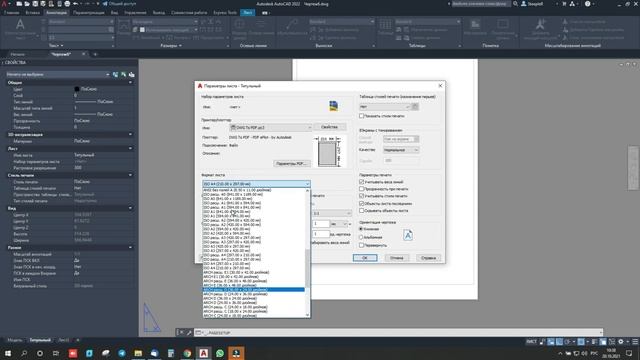Collapse the Разное section in Properties
Image resolution: width=640 pixels, height=360 pixels.
coord(130,247)
